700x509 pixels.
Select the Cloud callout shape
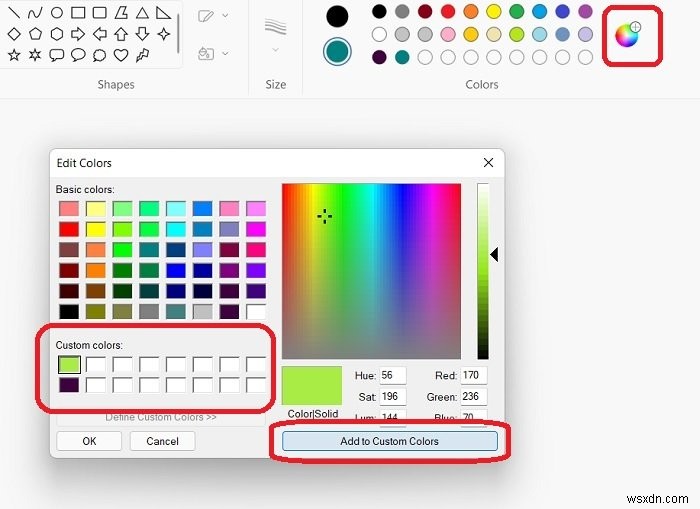(99, 55)
